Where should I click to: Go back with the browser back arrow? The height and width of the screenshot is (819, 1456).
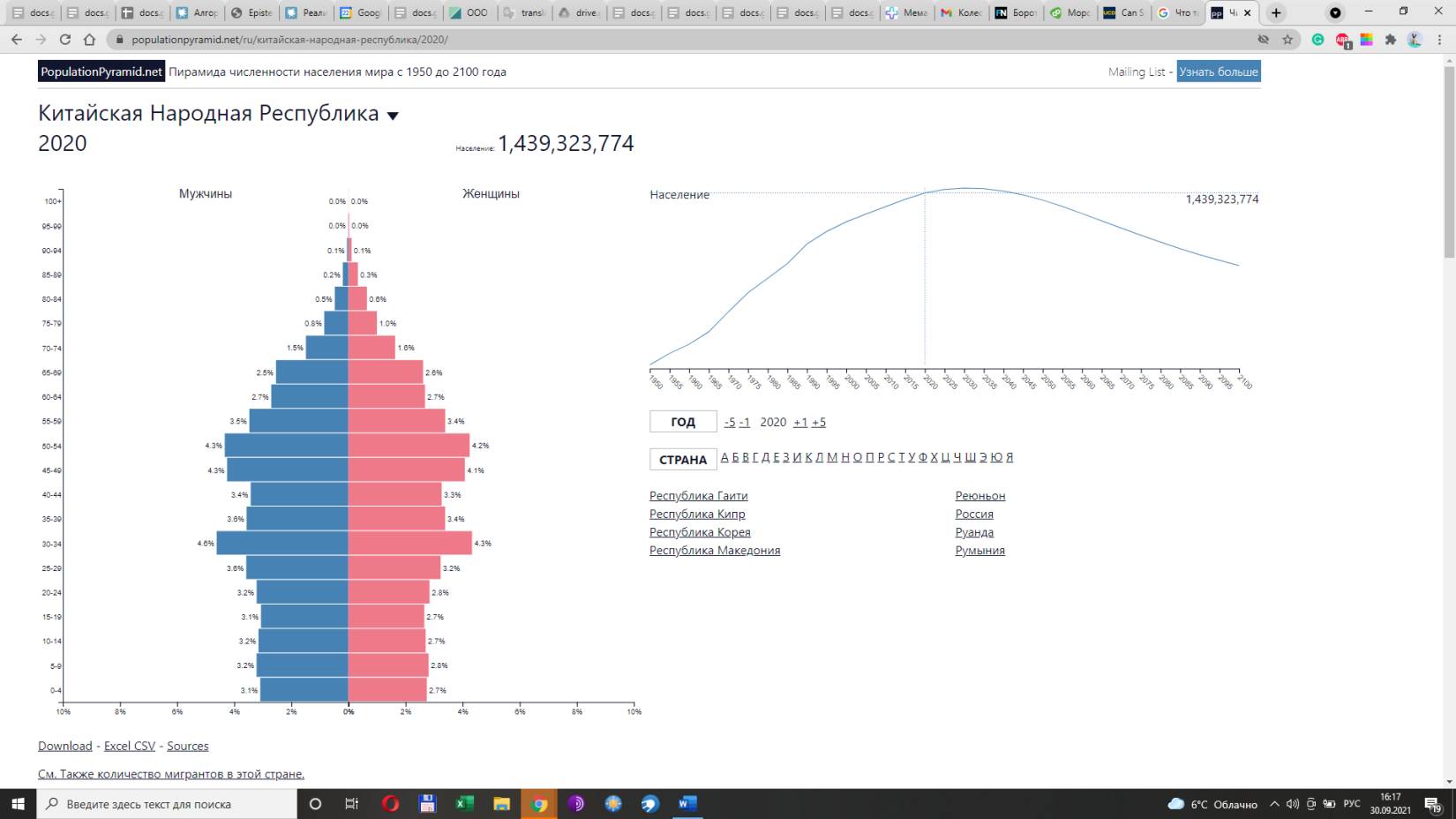click(x=17, y=40)
